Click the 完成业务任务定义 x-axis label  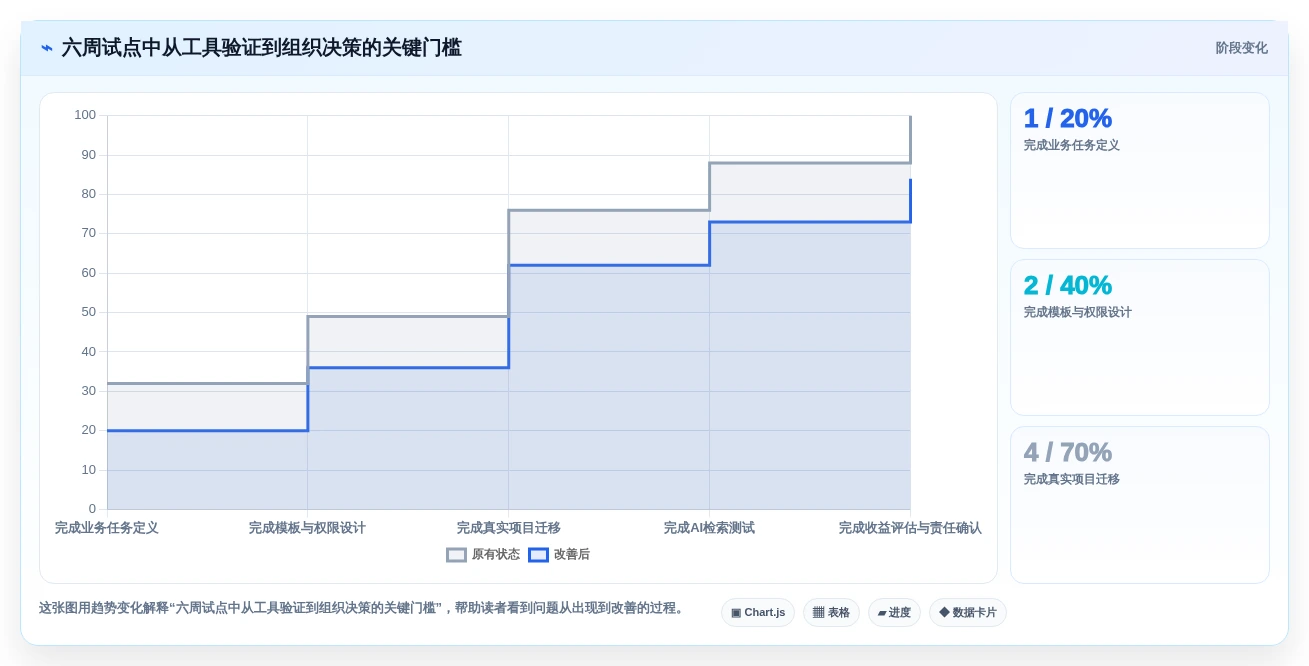pos(107,528)
